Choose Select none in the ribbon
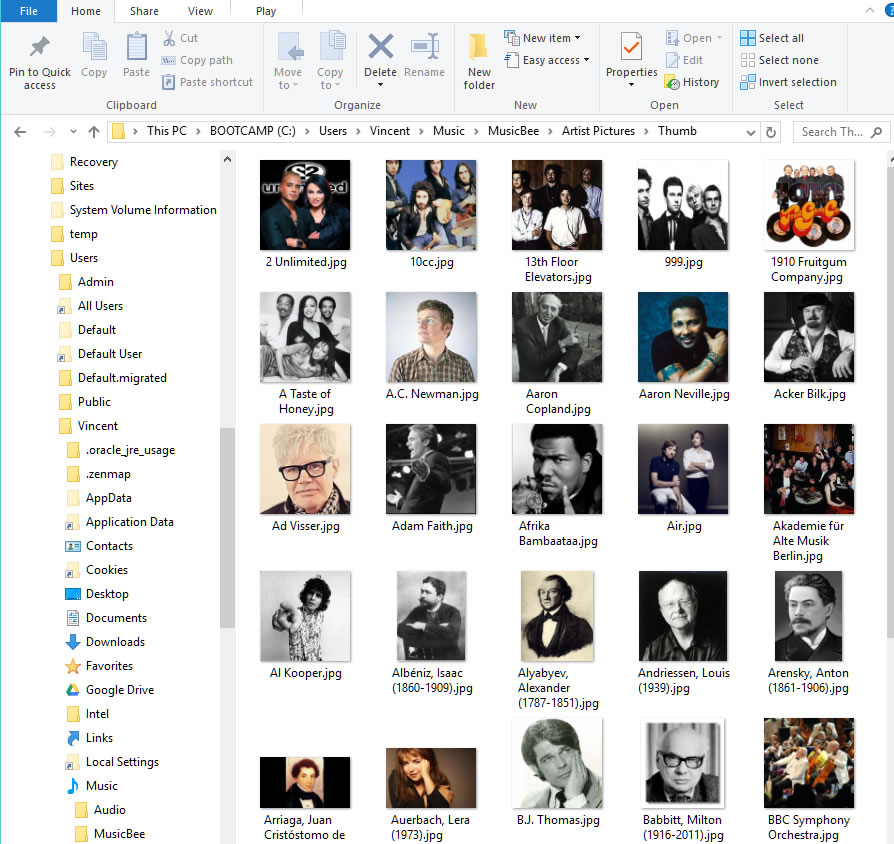894x844 pixels. 779,60
